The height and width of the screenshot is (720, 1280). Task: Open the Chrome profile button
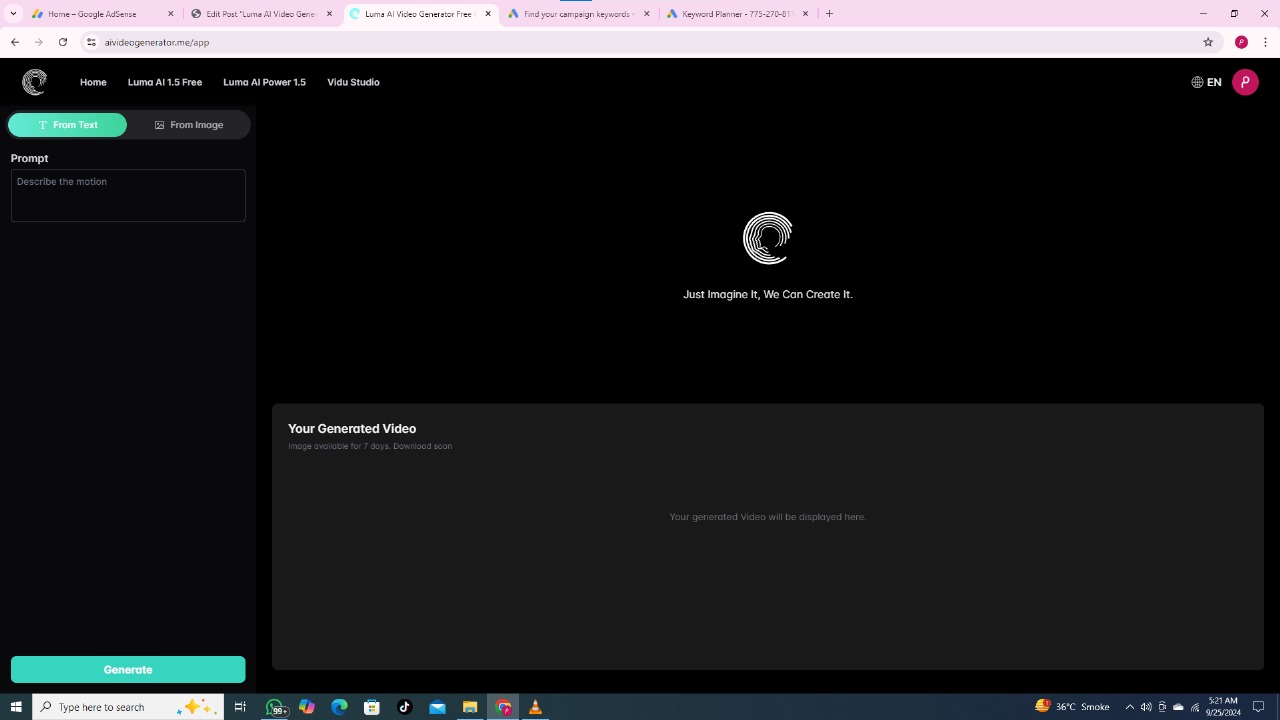point(1241,42)
